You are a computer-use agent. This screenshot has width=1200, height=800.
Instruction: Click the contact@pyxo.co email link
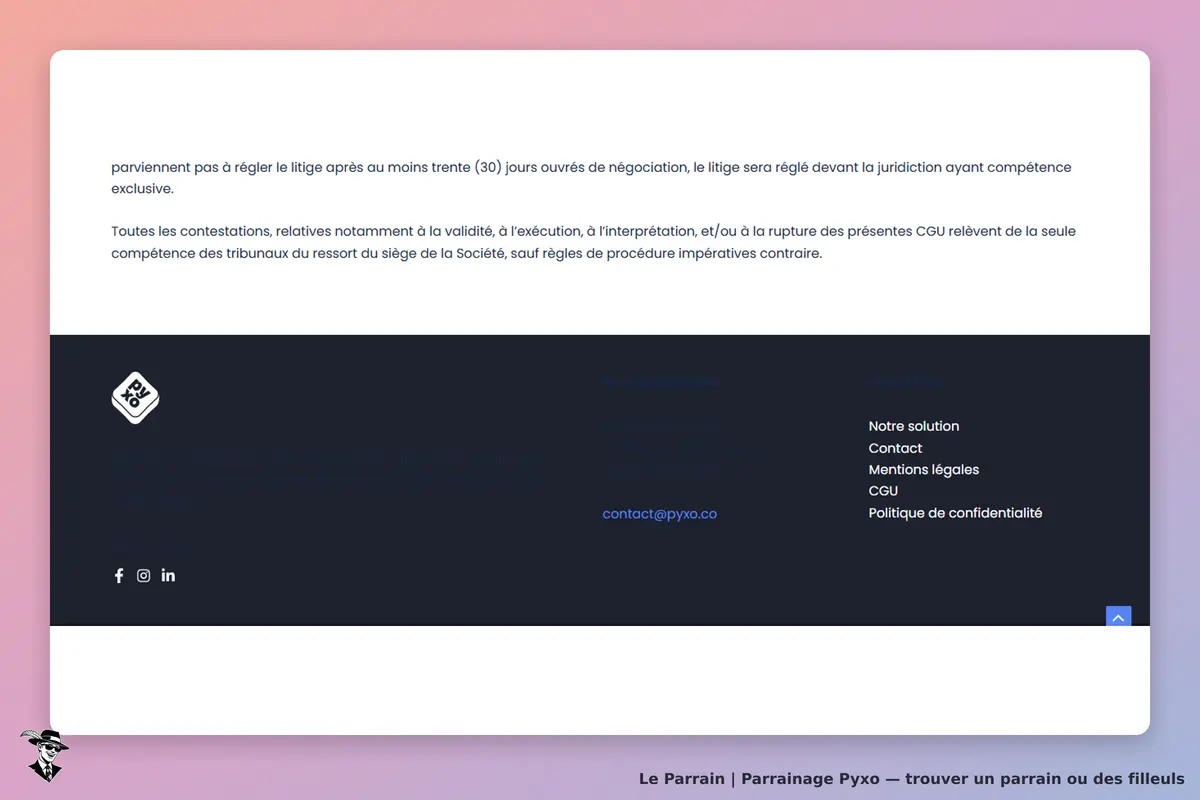(x=660, y=514)
